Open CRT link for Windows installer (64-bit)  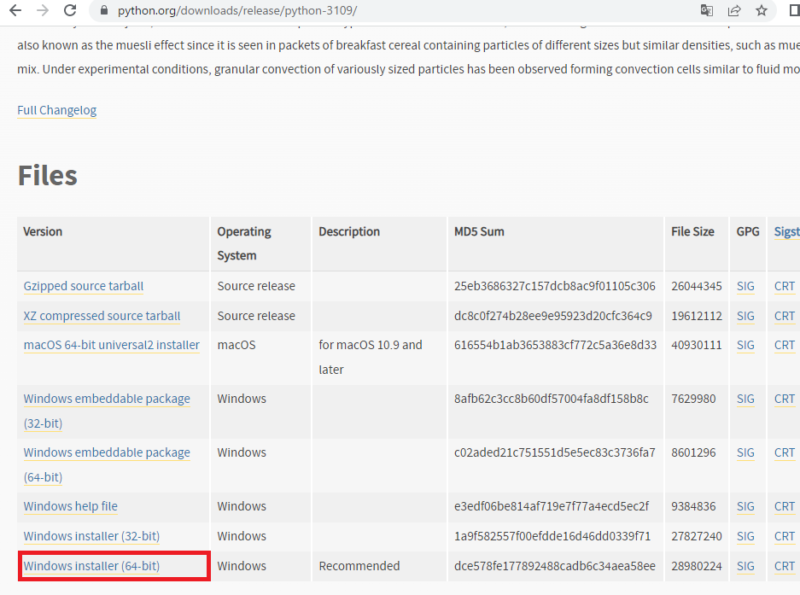point(784,566)
